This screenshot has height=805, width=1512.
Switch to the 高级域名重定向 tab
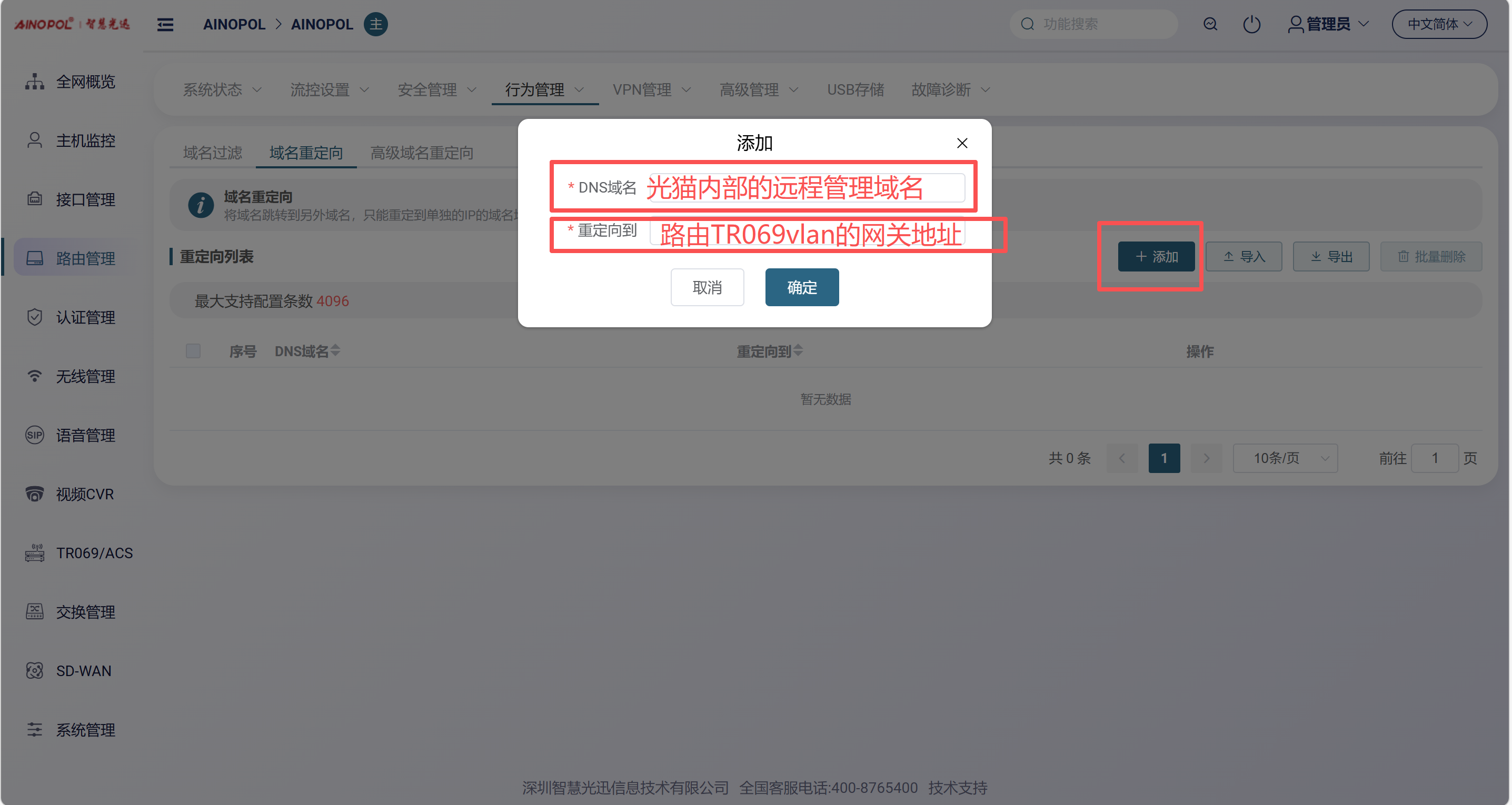(x=422, y=153)
